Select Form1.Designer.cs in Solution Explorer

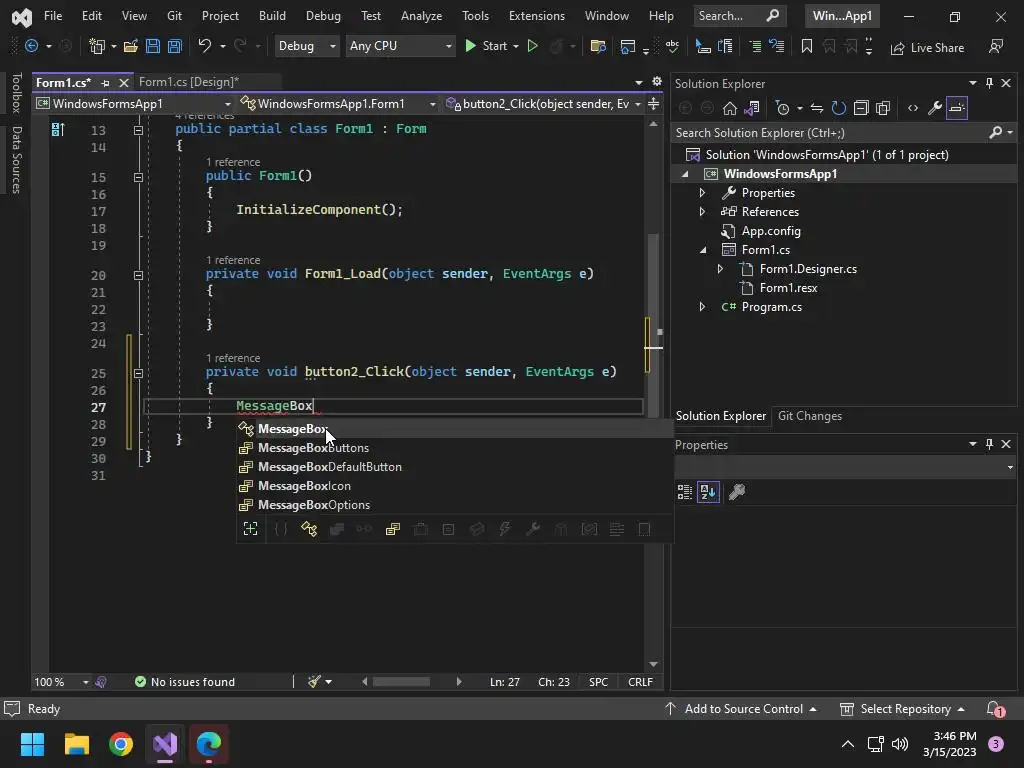[808, 269]
